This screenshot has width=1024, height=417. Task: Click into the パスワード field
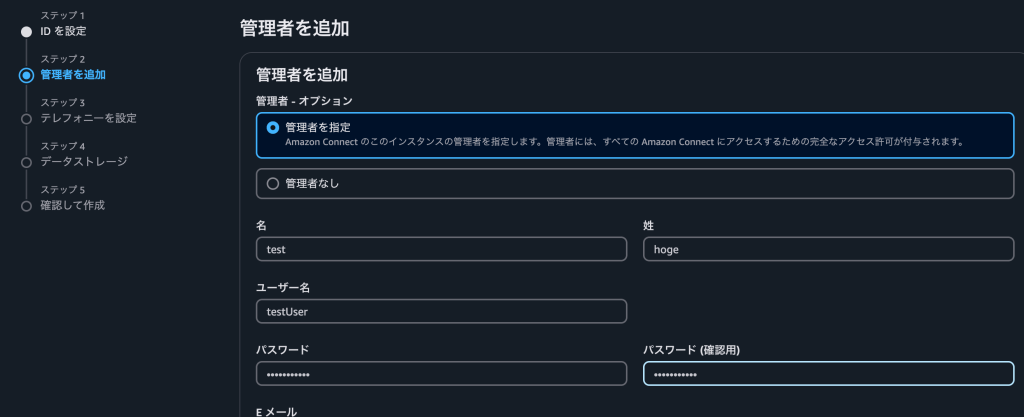(441, 373)
